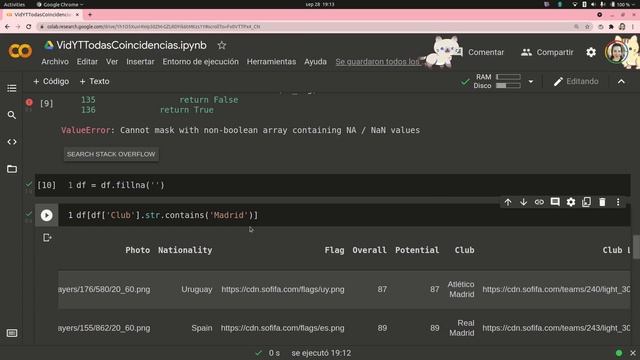
Task: Reload the browser page
Action: (29, 27)
